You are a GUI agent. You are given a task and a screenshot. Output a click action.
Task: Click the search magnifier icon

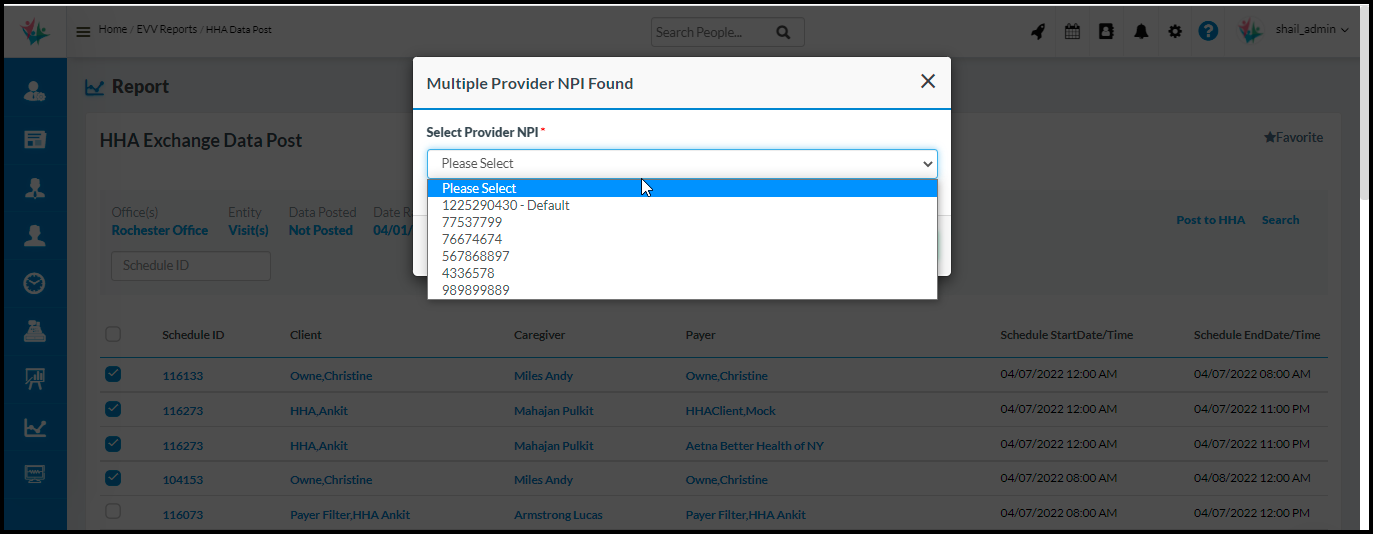click(x=783, y=32)
